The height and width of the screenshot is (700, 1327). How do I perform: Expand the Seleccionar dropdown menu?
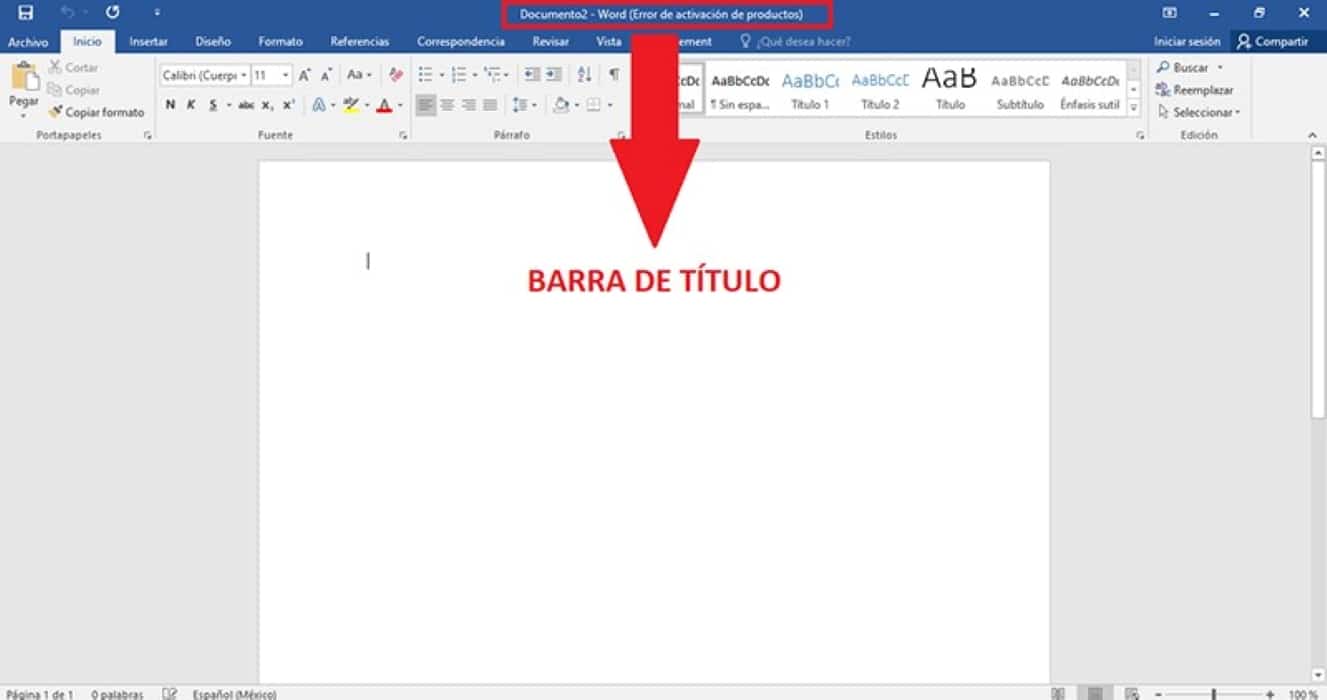(1198, 112)
